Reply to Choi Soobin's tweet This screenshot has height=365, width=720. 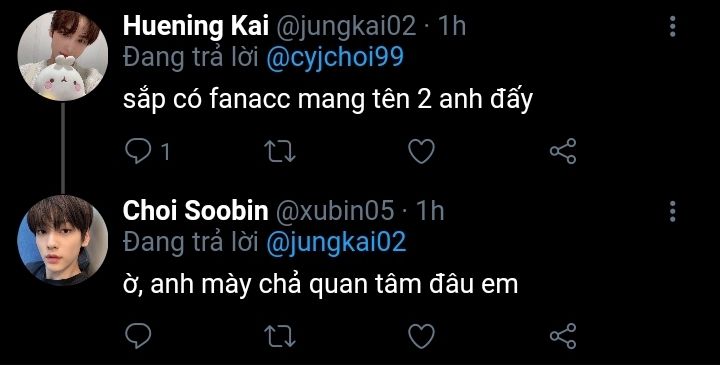pos(138,336)
